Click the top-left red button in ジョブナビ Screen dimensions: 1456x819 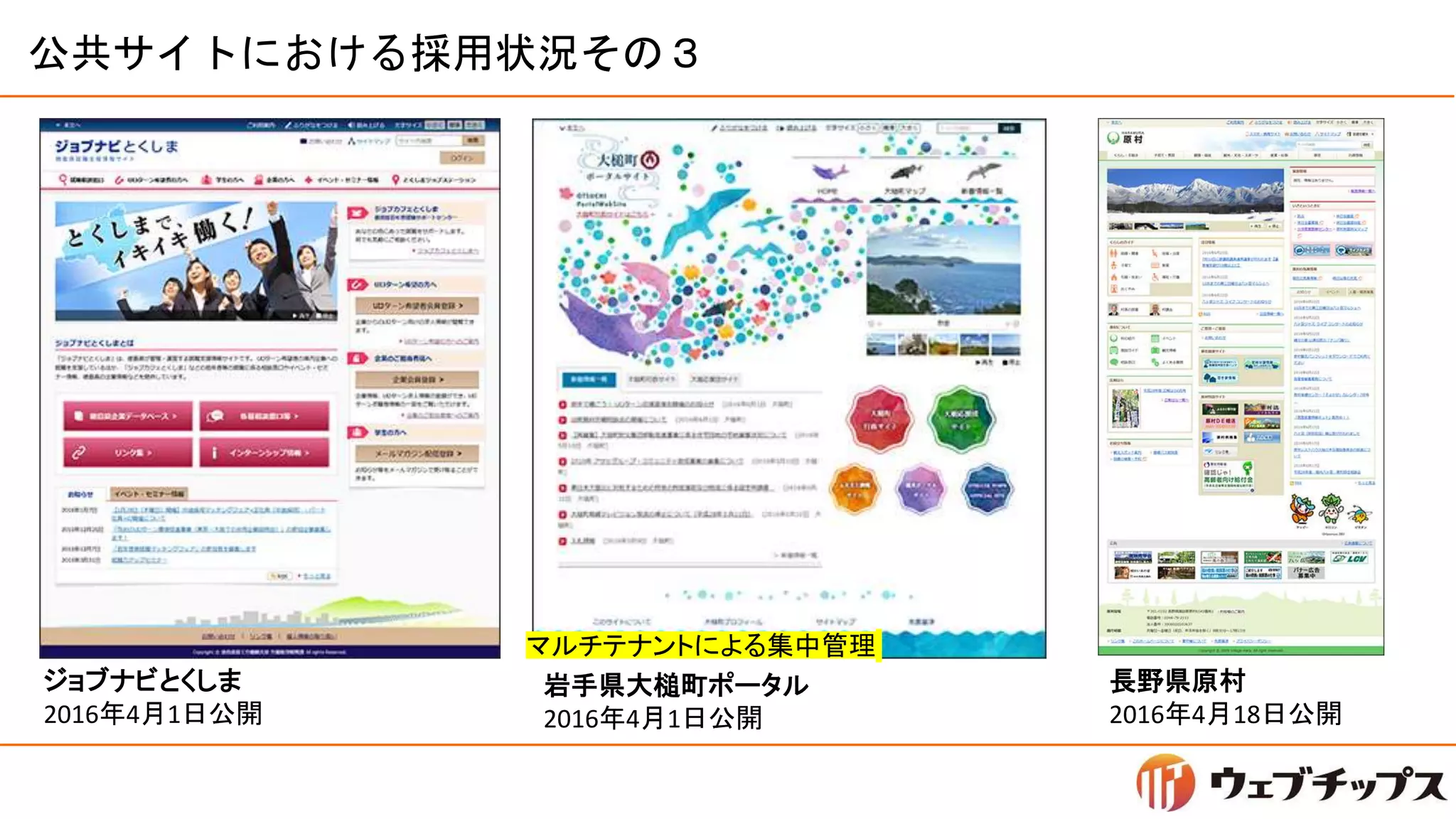point(128,416)
